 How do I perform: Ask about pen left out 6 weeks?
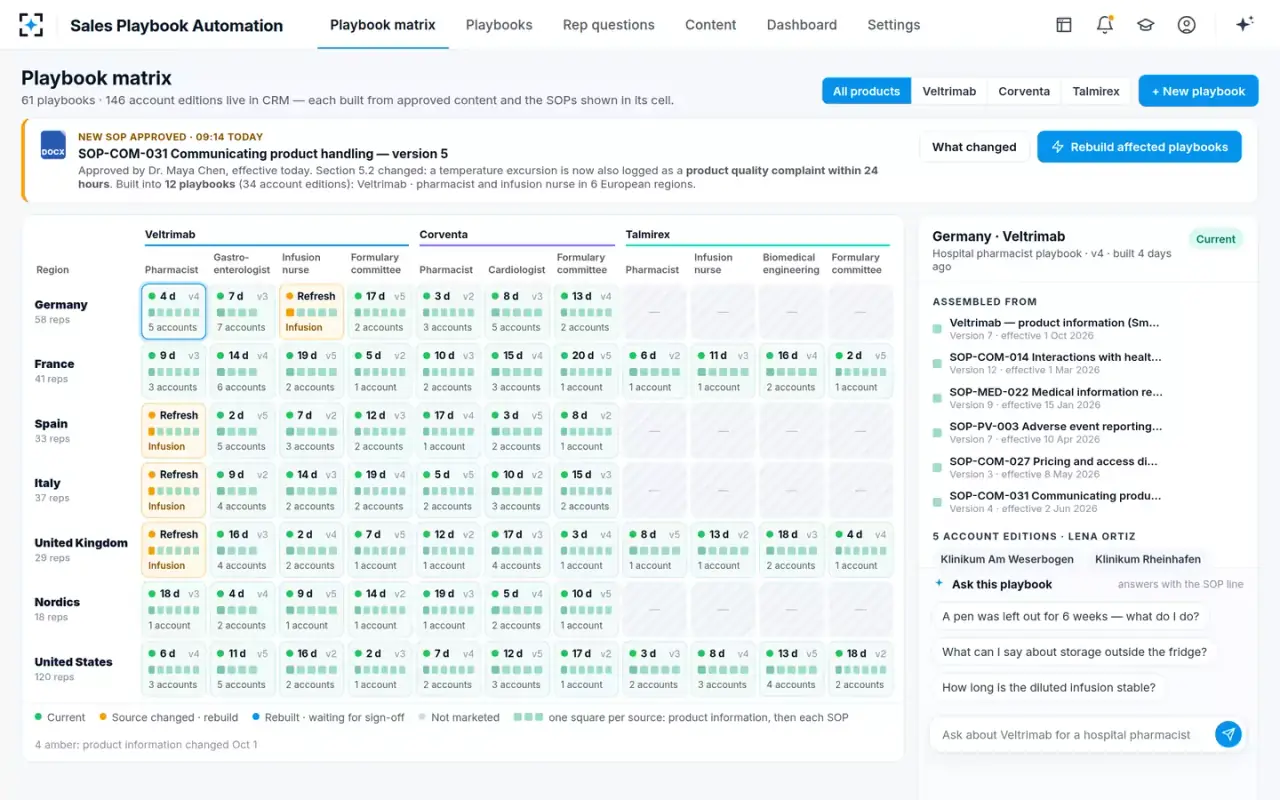[1070, 616]
